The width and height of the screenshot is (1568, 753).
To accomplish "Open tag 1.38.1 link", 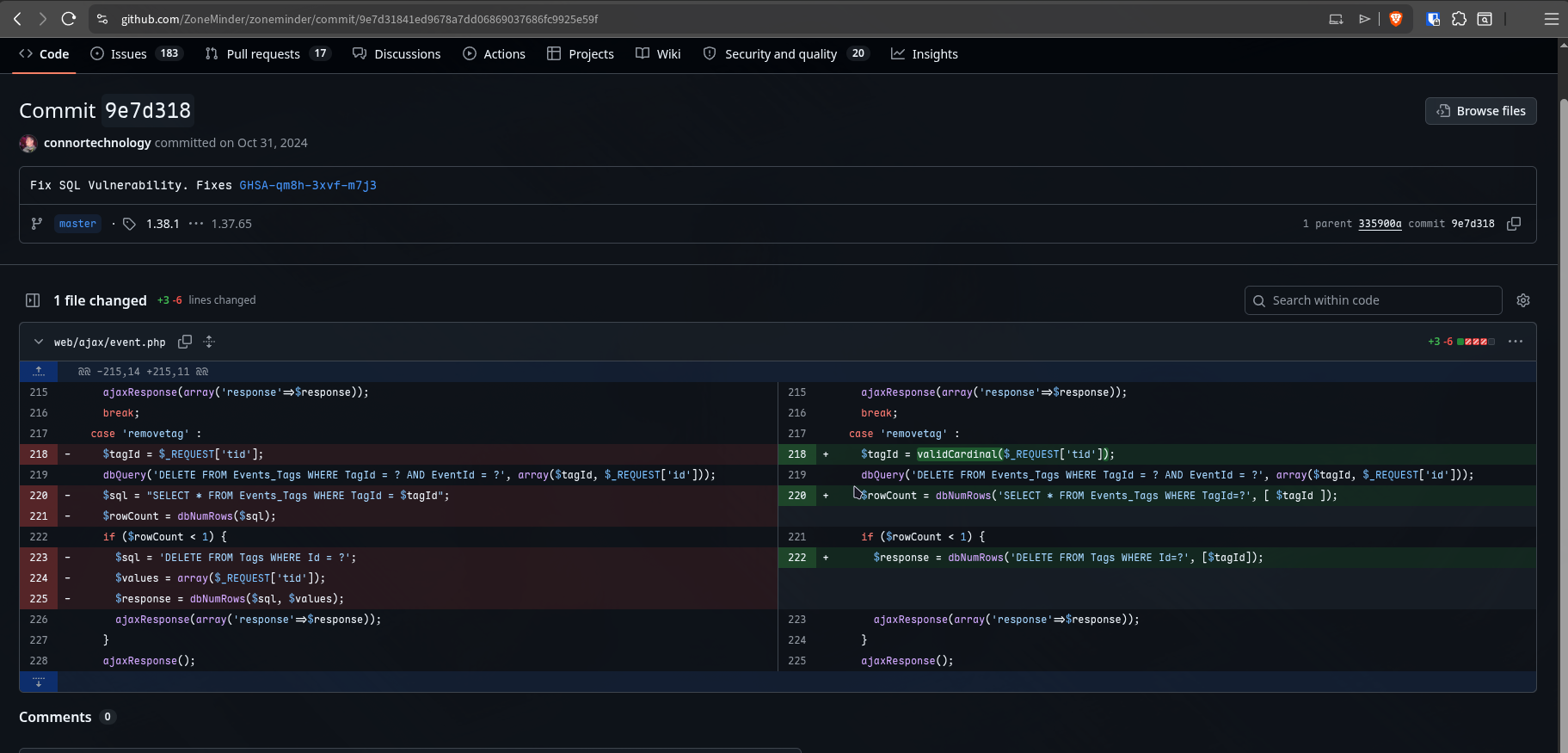I will pyautogui.click(x=163, y=224).
